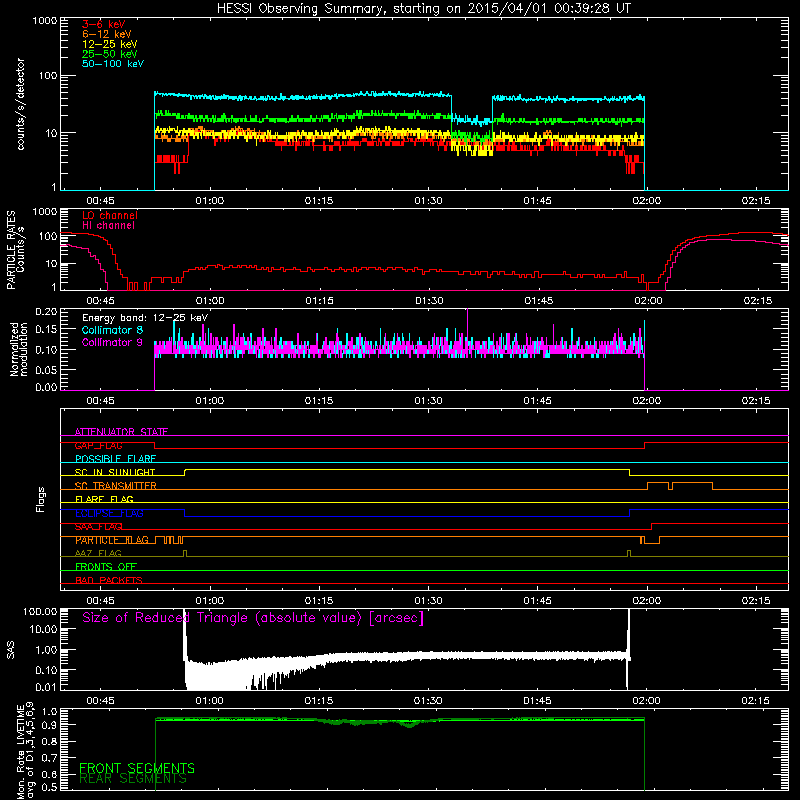This screenshot has width=800, height=800.
Task: Click the 0.01 tick of the SAS plot
Action: pyautogui.click(x=46, y=687)
